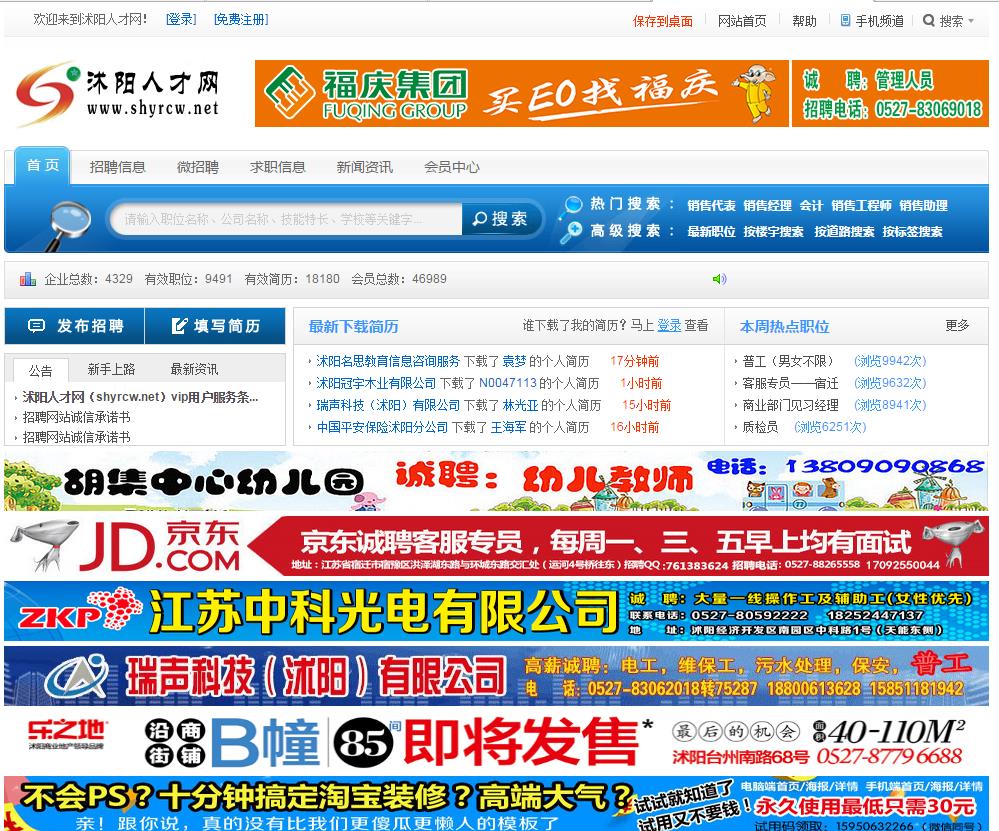Open resume N0047113 link
Image resolution: width=999 pixels, height=831 pixels.
508,383
